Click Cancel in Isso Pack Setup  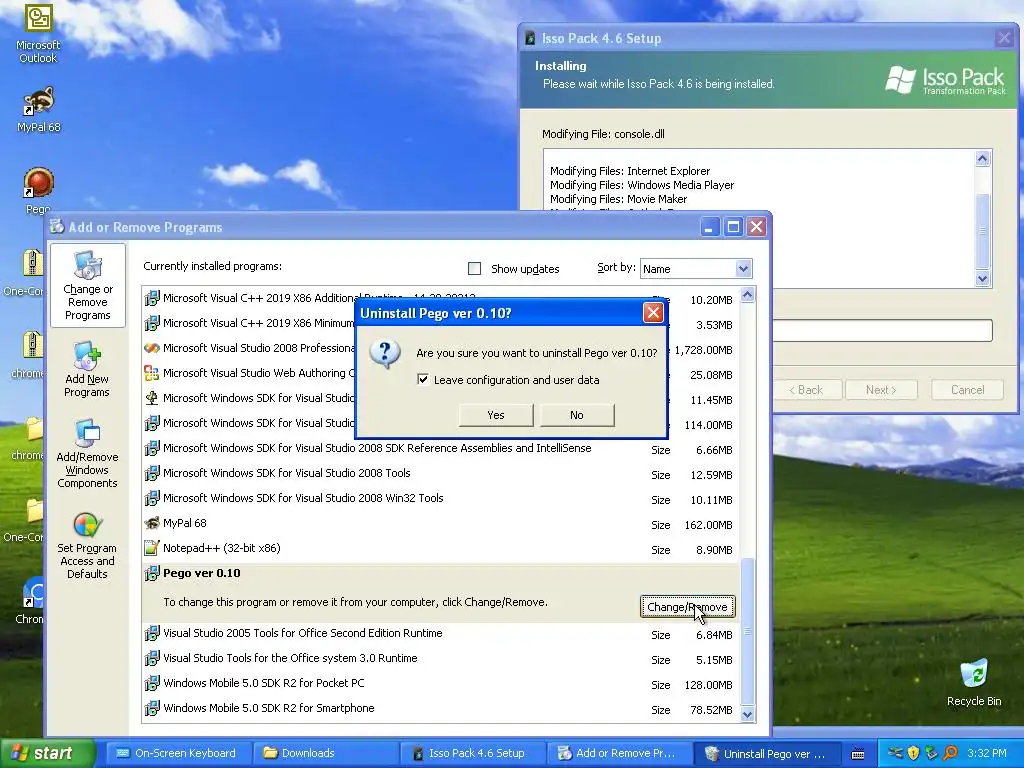(967, 390)
